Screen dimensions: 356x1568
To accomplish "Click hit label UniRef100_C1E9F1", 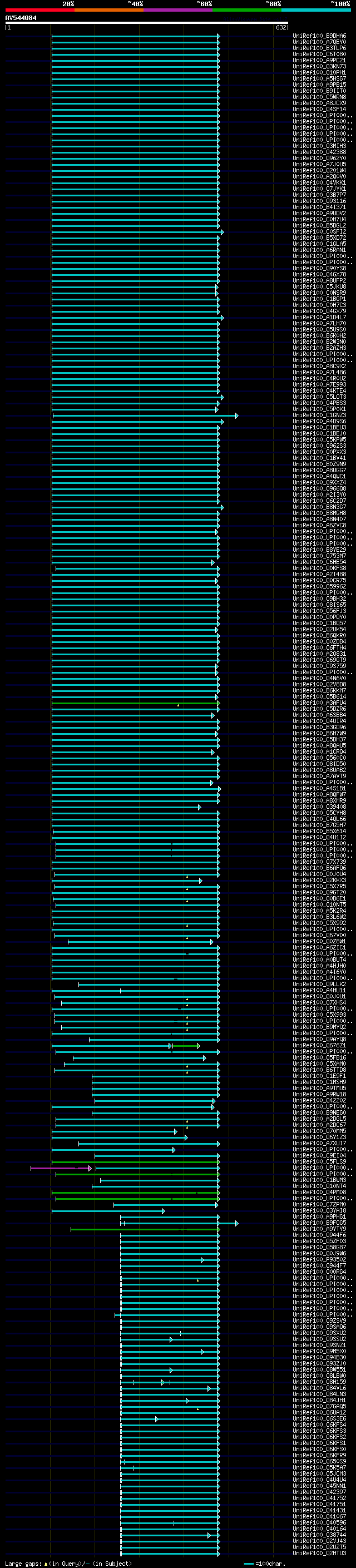I will point(319,1076).
